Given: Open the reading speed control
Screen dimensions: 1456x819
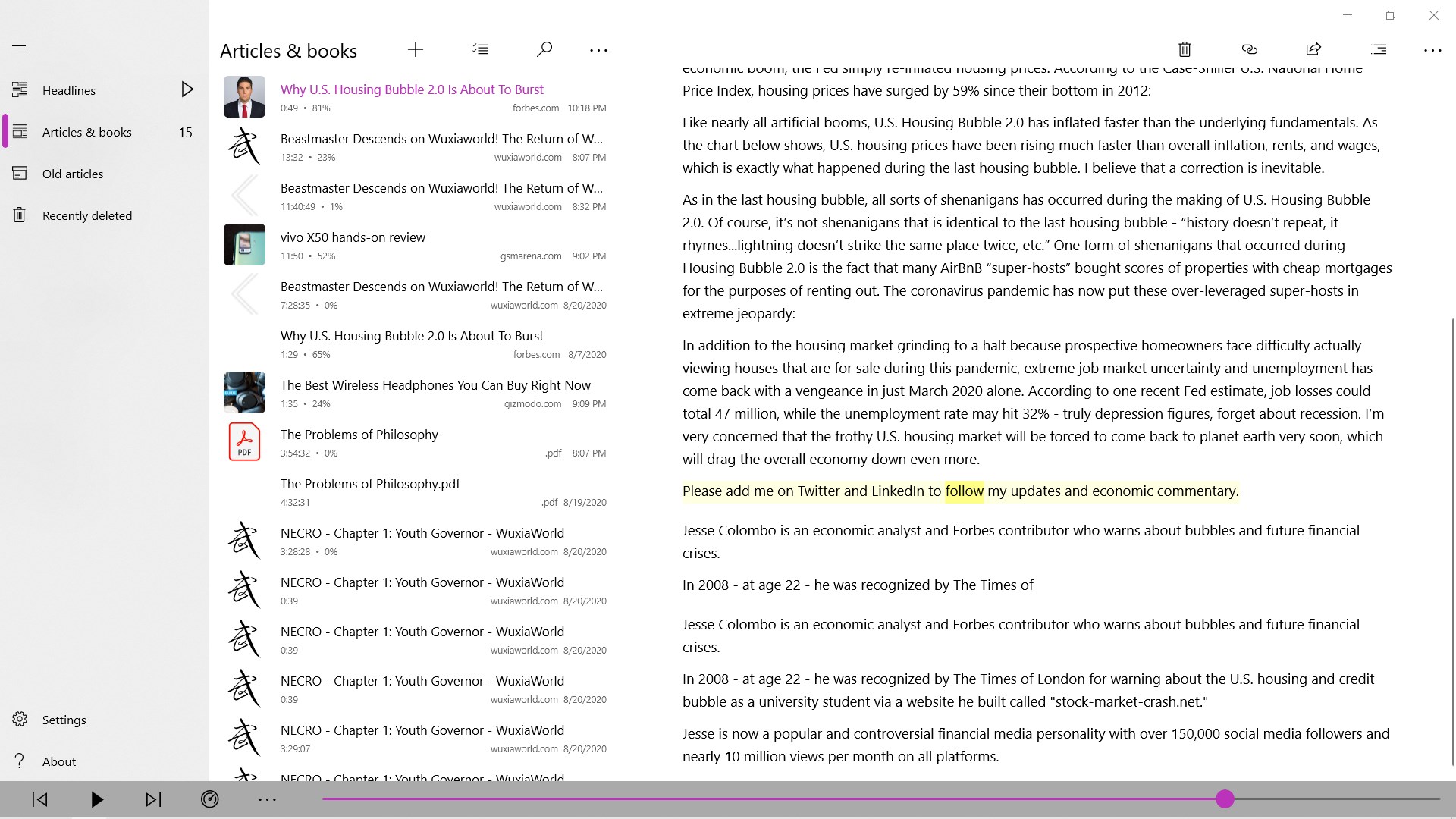Looking at the screenshot, I should coord(210,799).
